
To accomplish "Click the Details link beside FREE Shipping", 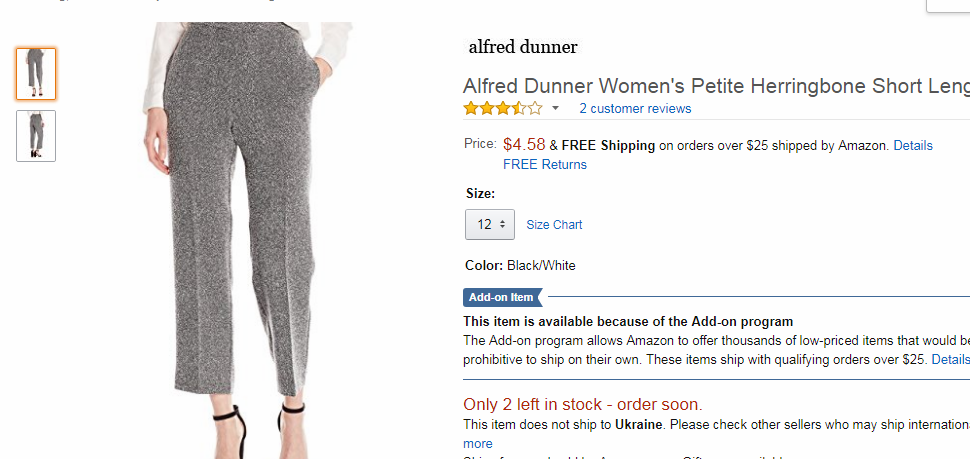I will click(913, 145).
